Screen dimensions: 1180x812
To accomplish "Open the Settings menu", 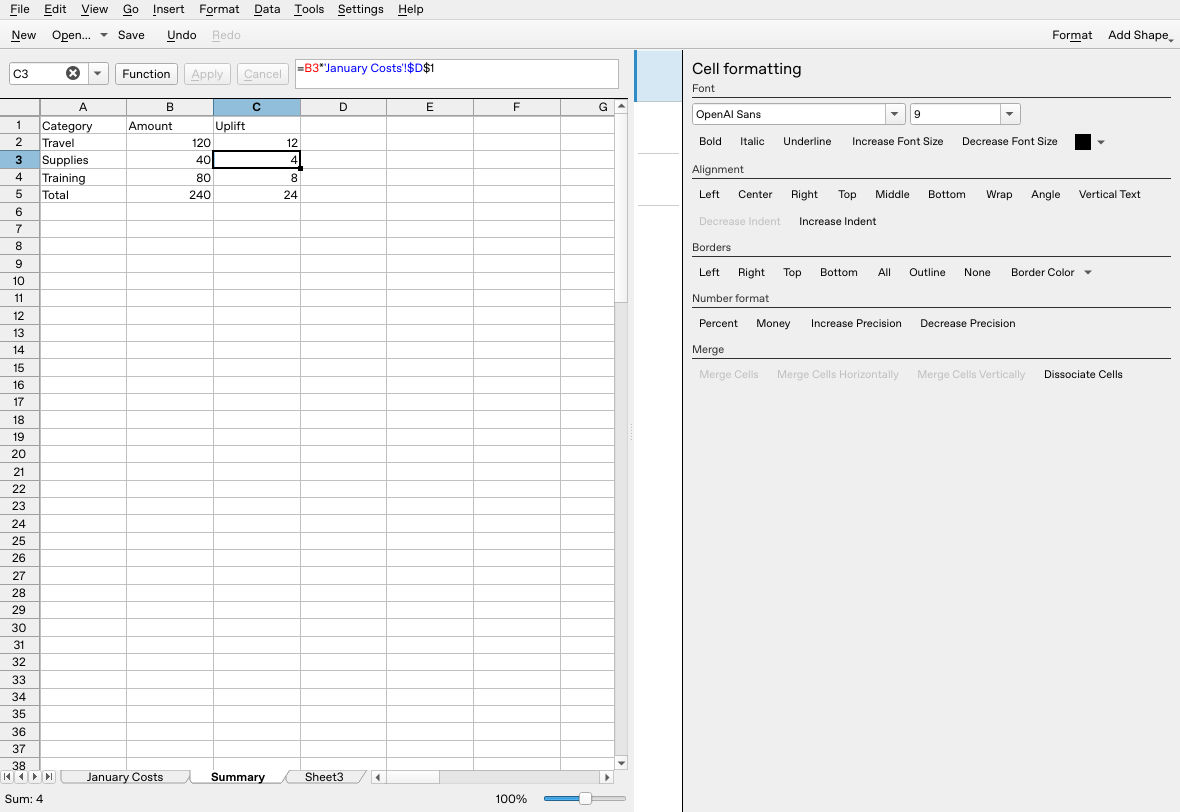I will pyautogui.click(x=360, y=9).
